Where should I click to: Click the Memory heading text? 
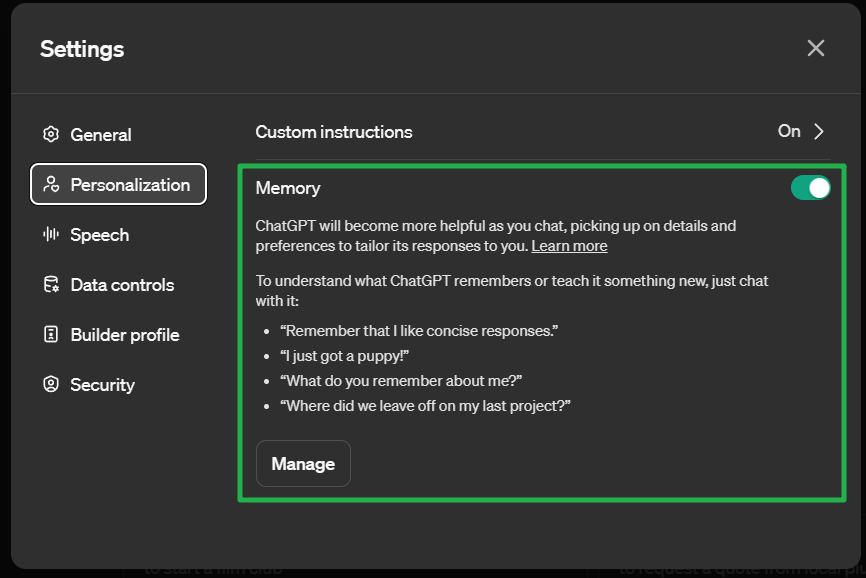point(288,188)
